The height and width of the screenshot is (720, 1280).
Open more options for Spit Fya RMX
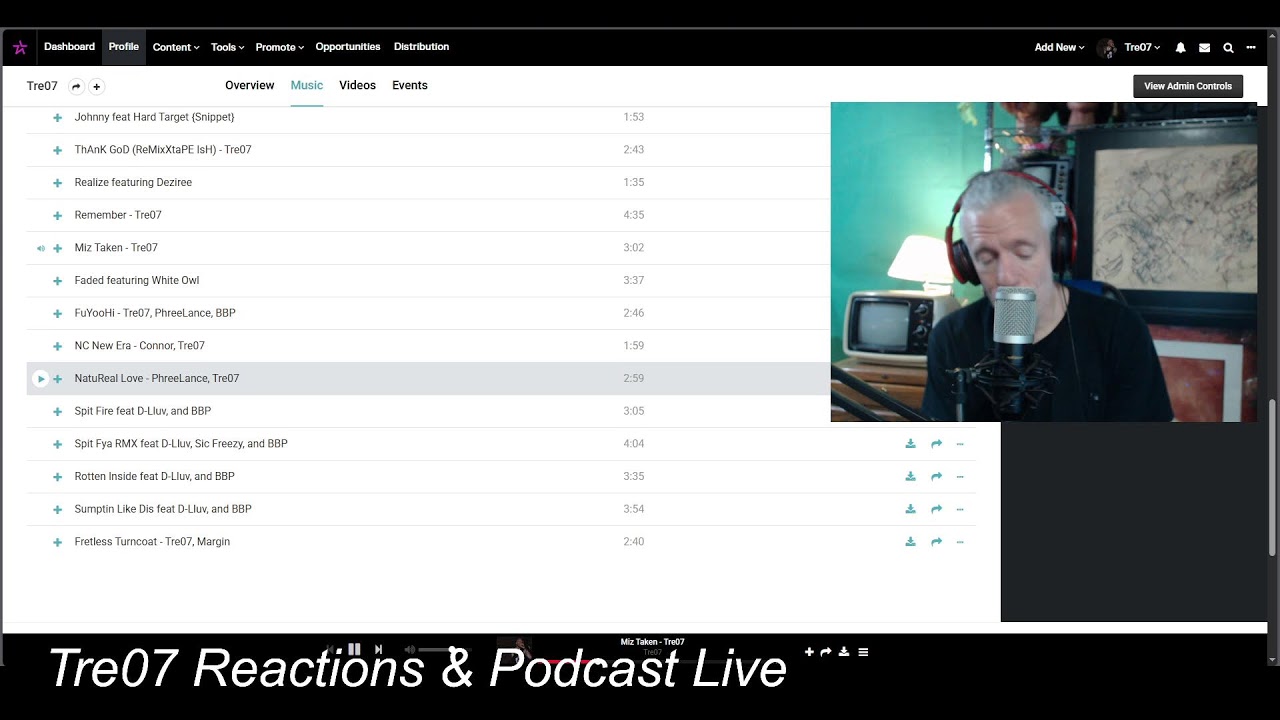coord(960,444)
